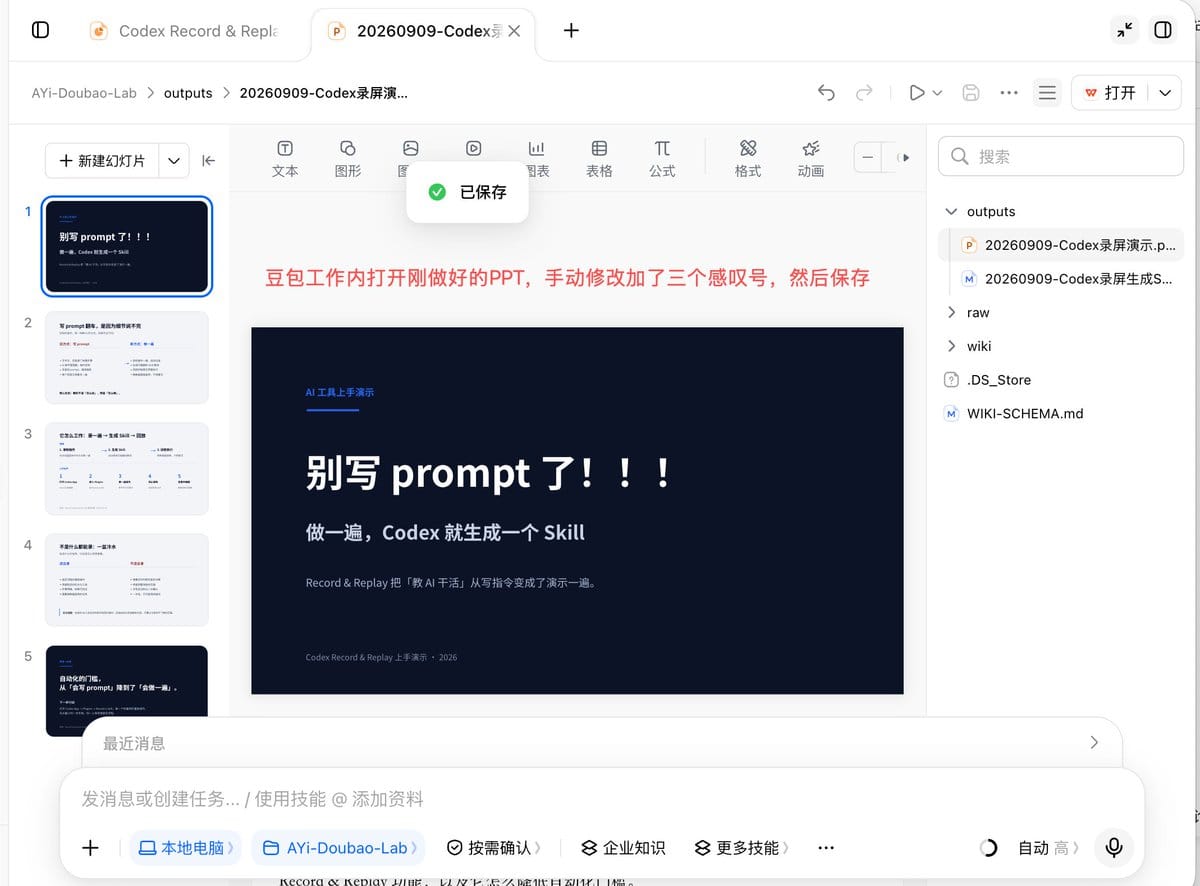The image size is (1200, 886).
Task: Click the collapse window arrows icon
Action: tap(1125, 30)
